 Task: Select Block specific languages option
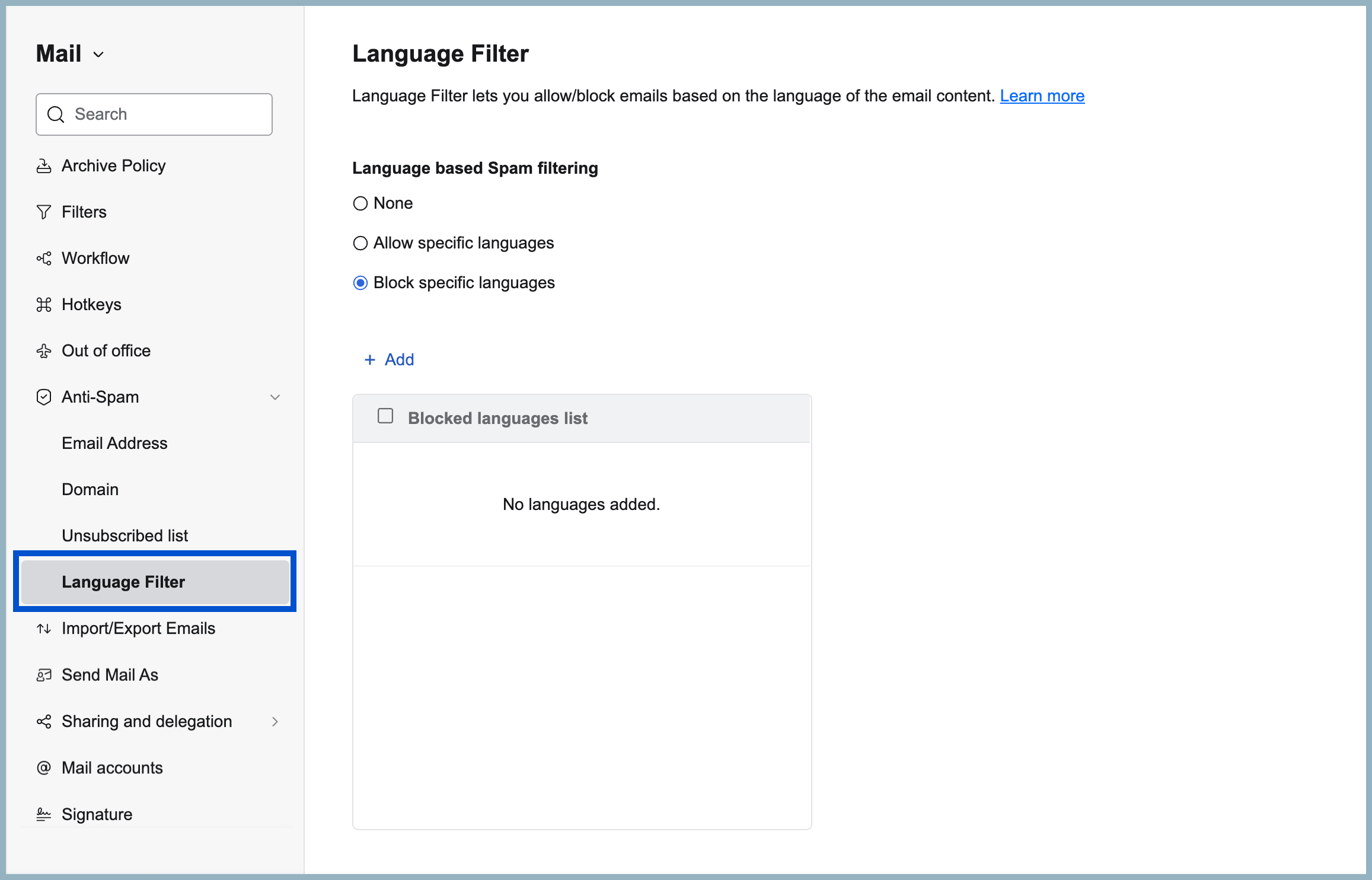click(x=360, y=283)
